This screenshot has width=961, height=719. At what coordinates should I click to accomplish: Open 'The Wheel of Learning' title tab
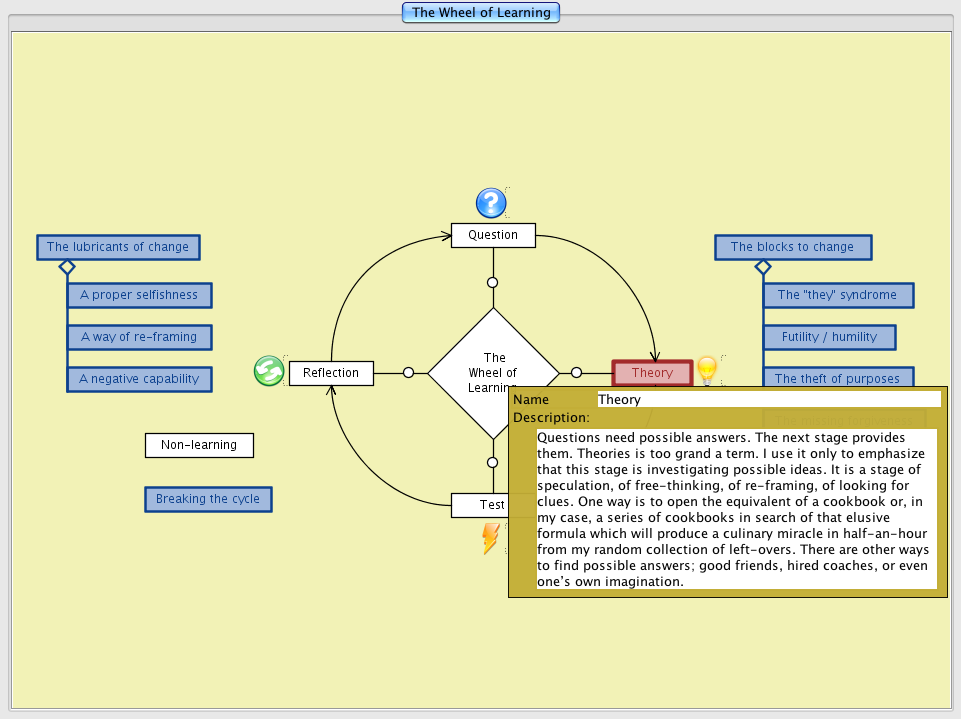[x=481, y=13]
